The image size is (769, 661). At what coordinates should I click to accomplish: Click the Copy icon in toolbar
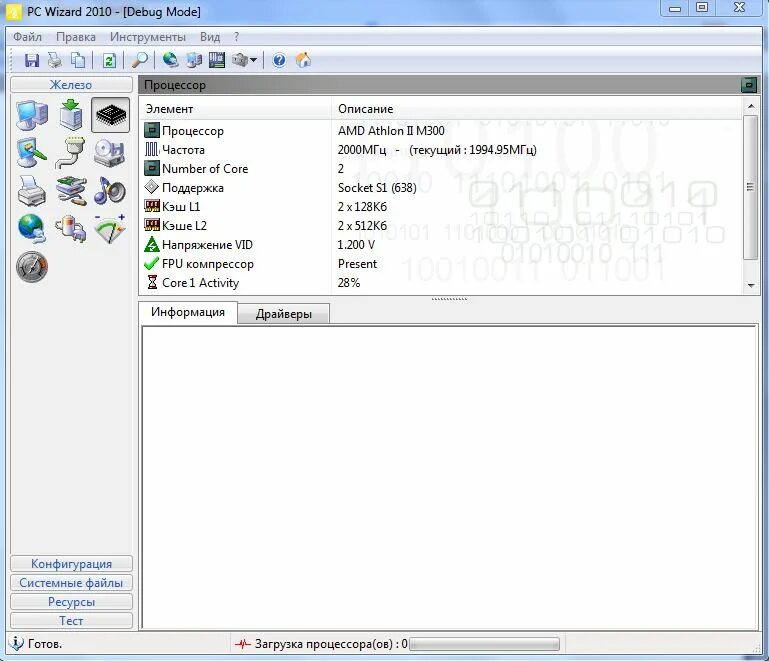click(x=78, y=60)
